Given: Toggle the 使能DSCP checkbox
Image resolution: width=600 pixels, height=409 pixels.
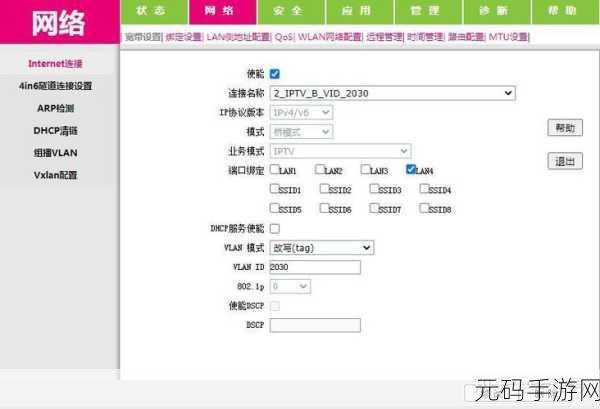Looking at the screenshot, I should pyautogui.click(x=275, y=306).
